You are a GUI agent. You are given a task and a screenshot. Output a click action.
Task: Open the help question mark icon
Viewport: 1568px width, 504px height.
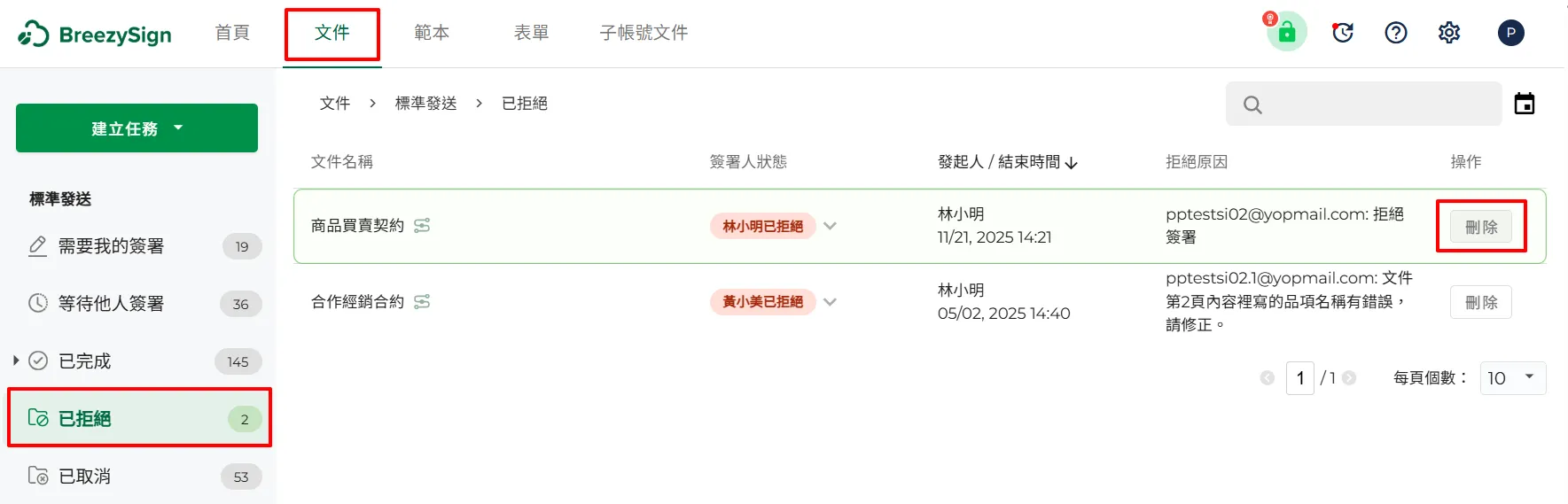[x=1396, y=33]
